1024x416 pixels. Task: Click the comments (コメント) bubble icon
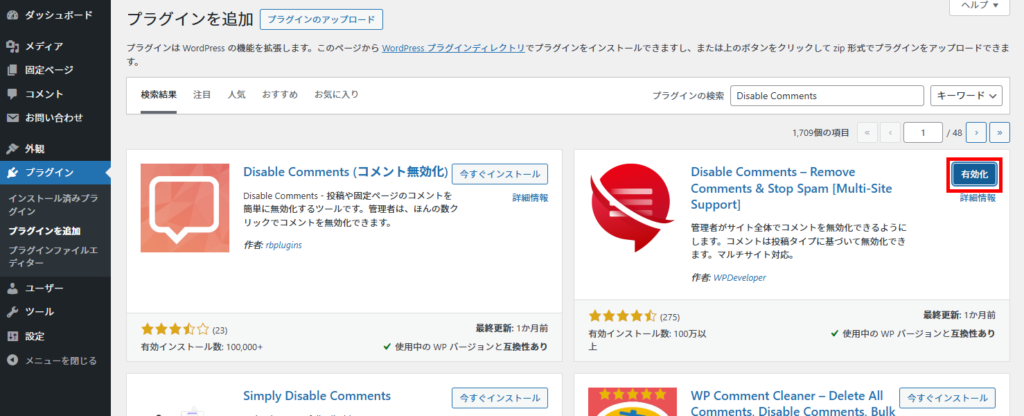[12, 94]
